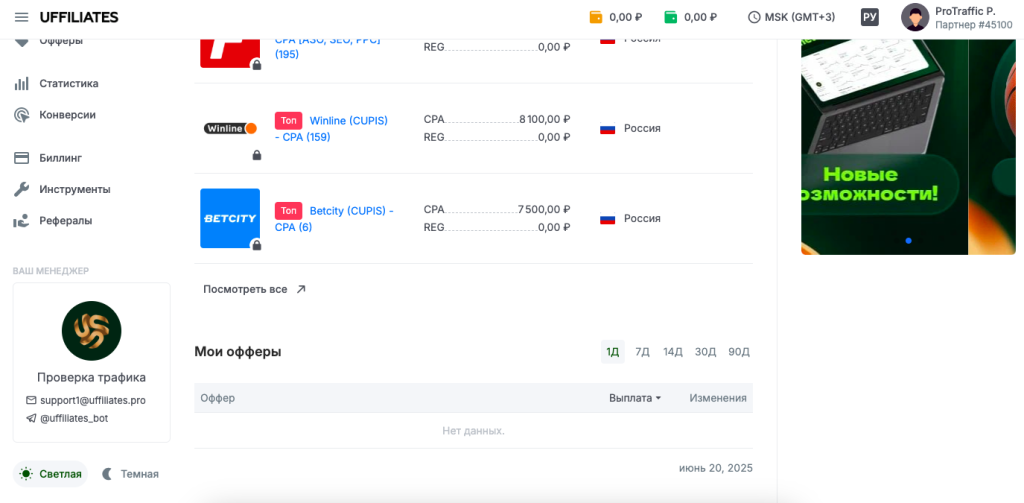Open Рефералы in the sidebar
1024x503 pixels.
pyautogui.click(x=65, y=221)
